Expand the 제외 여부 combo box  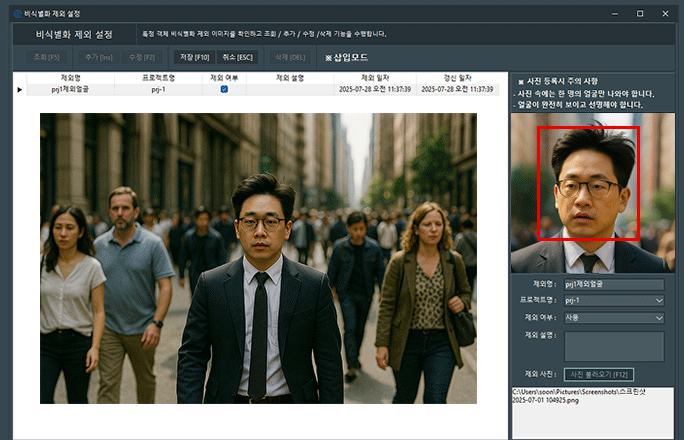(614, 318)
